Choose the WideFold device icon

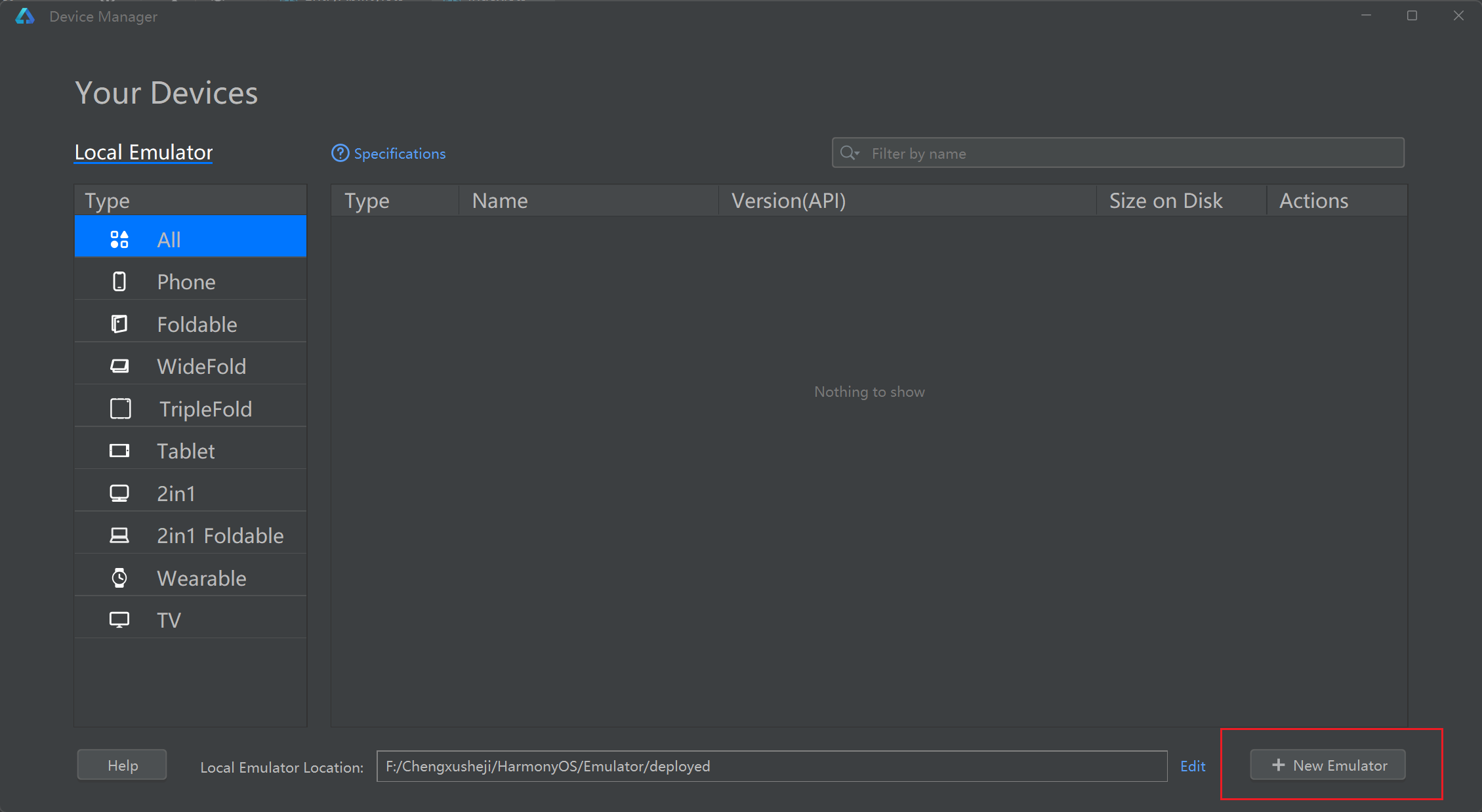(x=119, y=366)
